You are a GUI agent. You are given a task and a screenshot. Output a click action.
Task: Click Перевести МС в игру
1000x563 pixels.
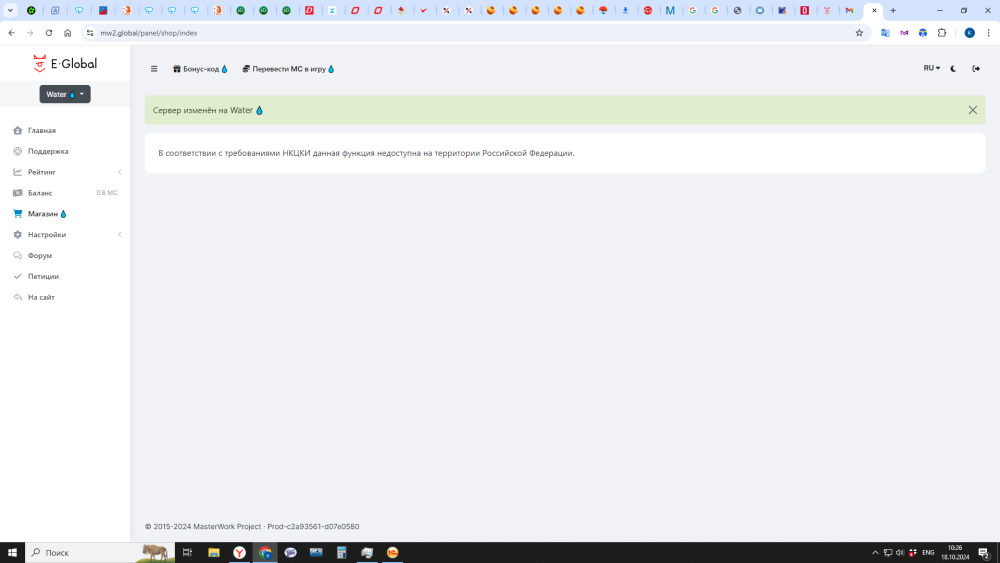click(288, 69)
